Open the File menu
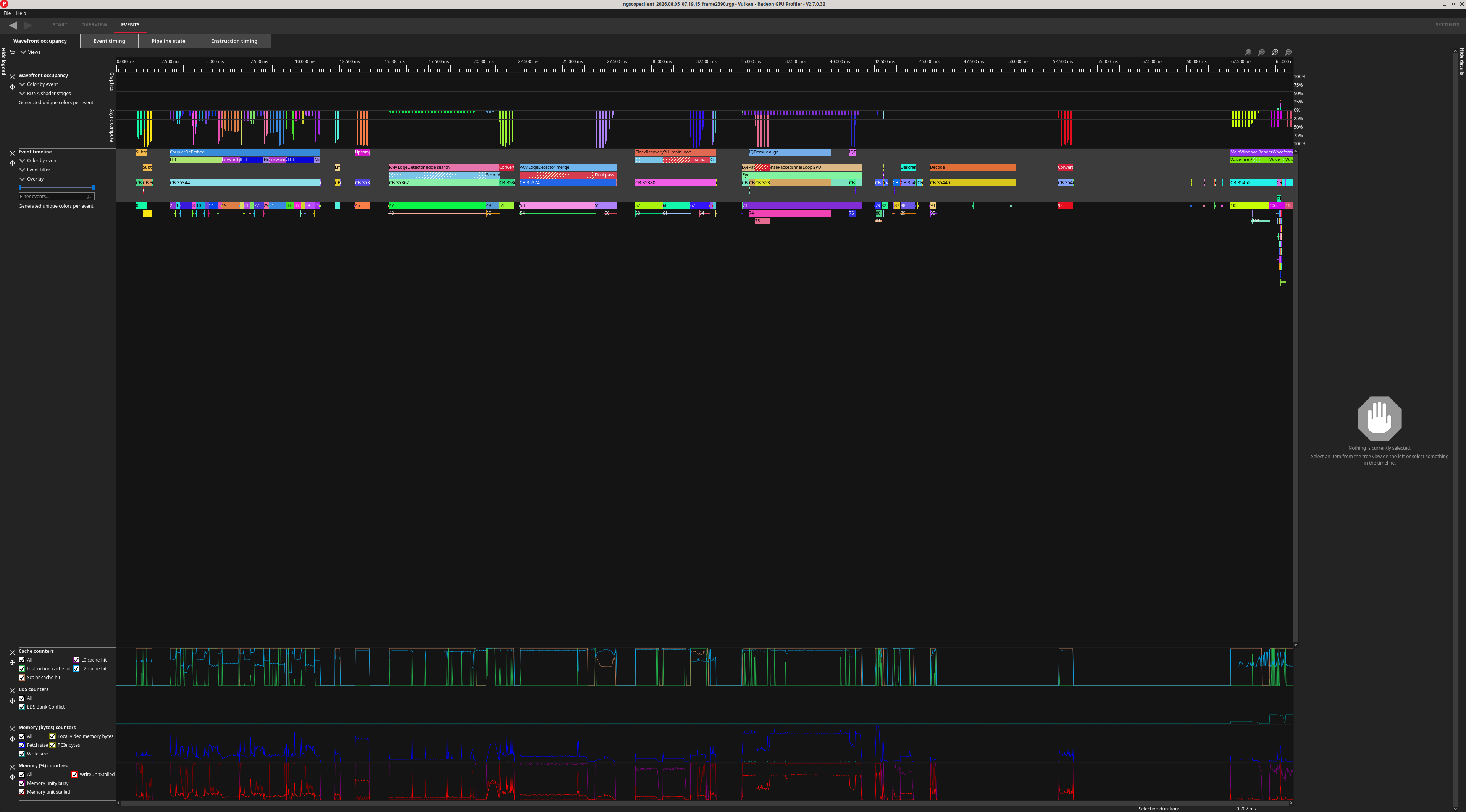 click(7, 13)
